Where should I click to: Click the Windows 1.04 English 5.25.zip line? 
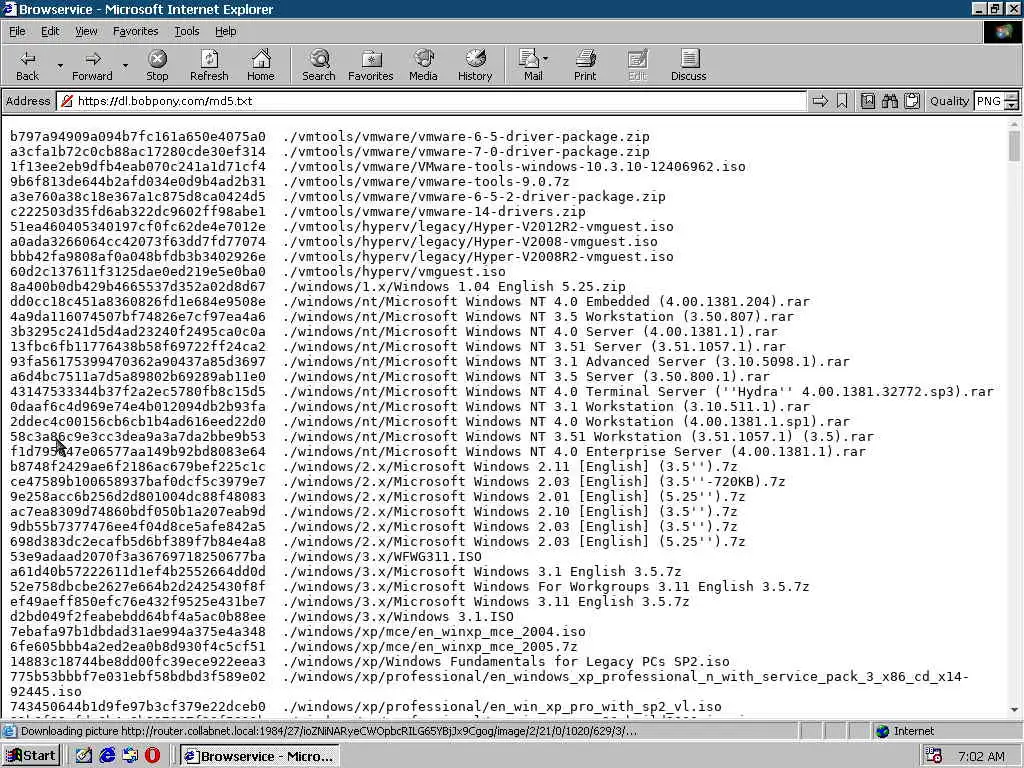pos(317,287)
